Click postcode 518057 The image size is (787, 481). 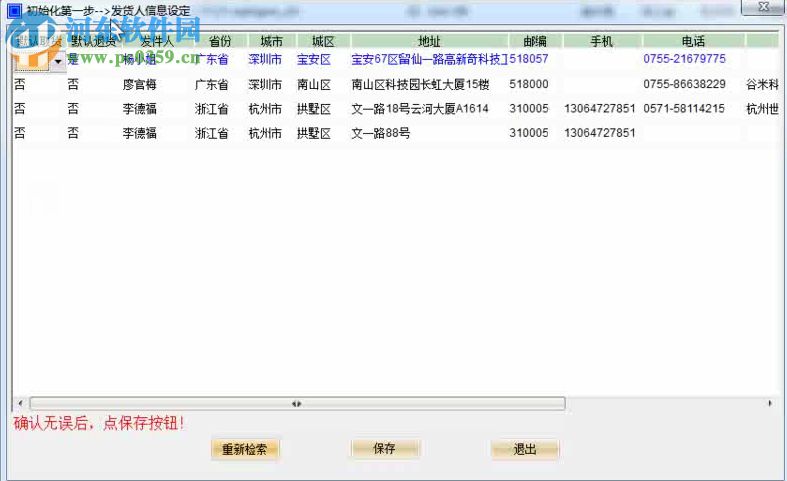pos(529,59)
